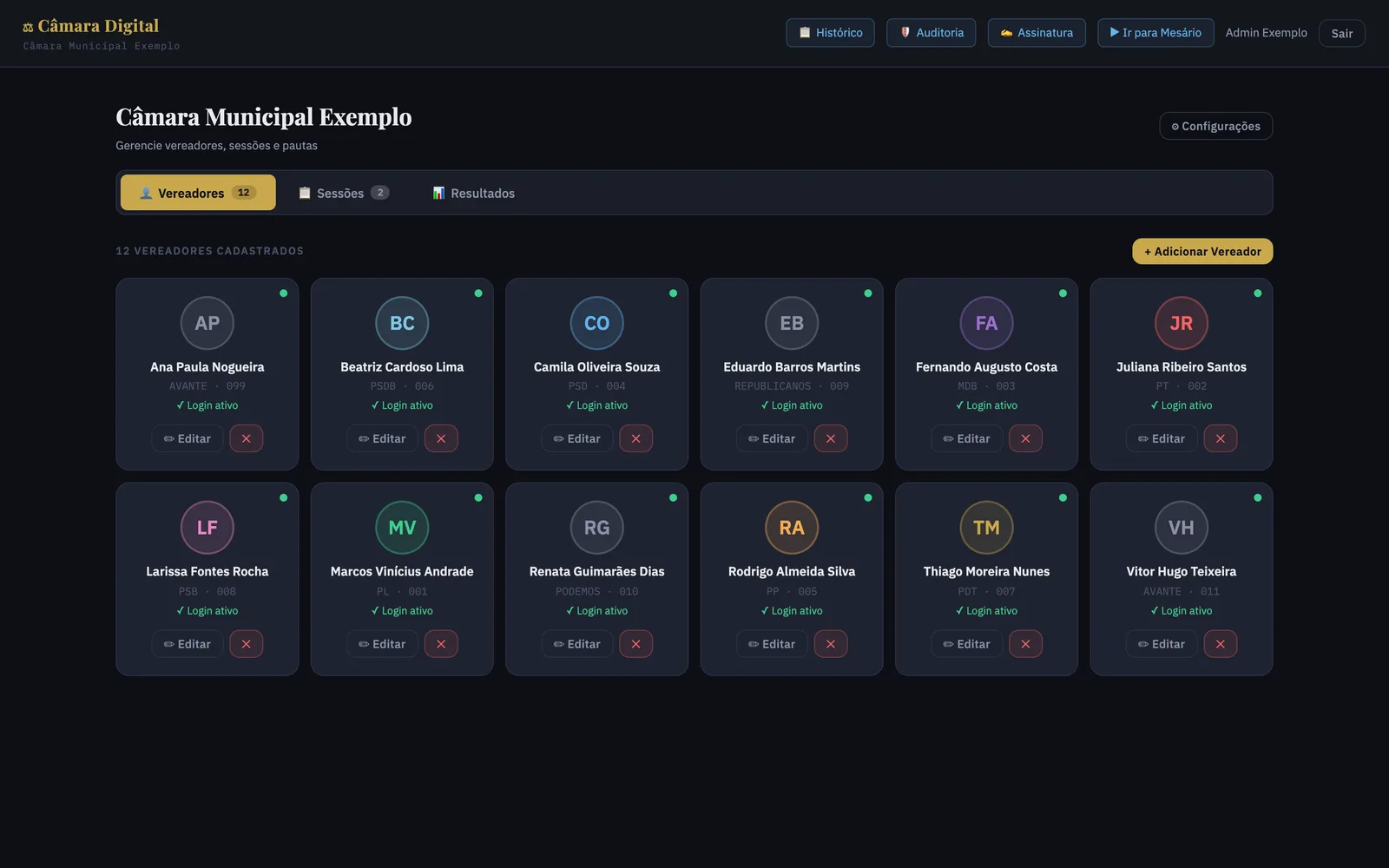Open the Auditoria page

click(x=931, y=33)
